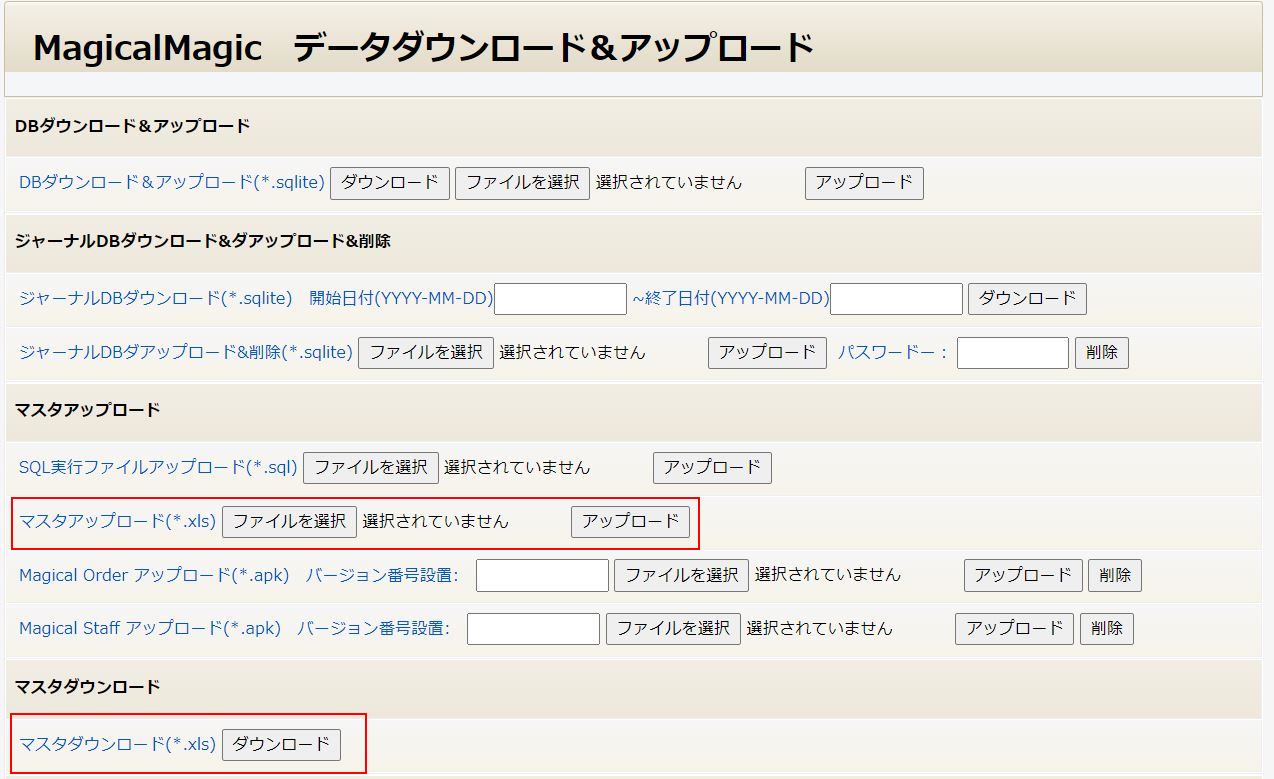Download the journal DB by date range
Screen dimensions: 1274x779
coord(1027,299)
